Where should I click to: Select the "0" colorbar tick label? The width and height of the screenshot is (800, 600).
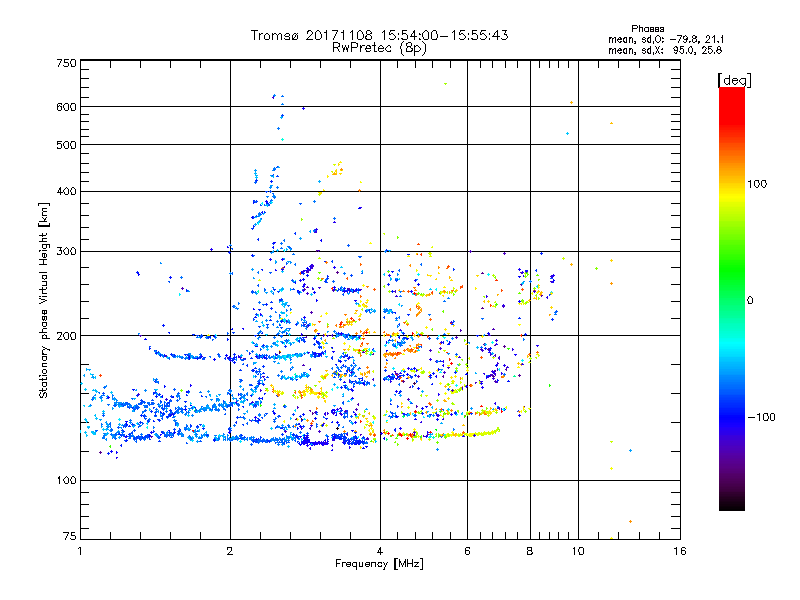pyautogui.click(x=750, y=301)
